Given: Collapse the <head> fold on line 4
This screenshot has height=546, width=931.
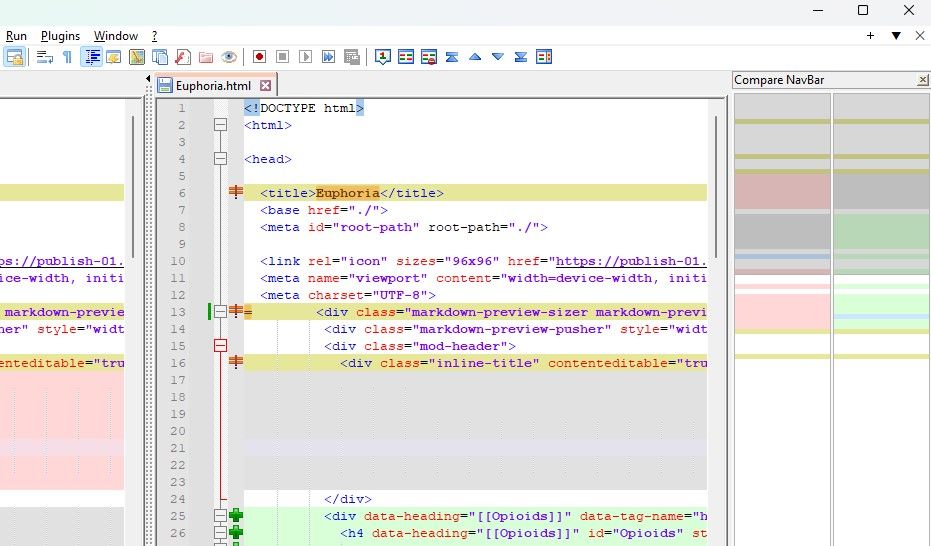Looking at the screenshot, I should pos(221,159).
